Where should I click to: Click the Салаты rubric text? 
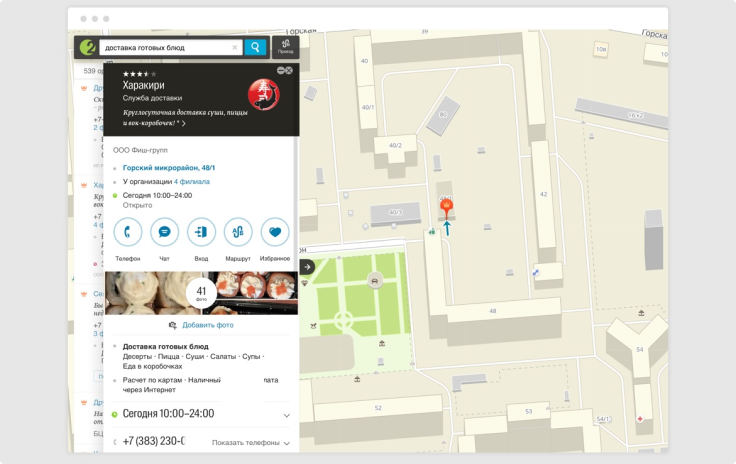pyautogui.click(x=223, y=357)
